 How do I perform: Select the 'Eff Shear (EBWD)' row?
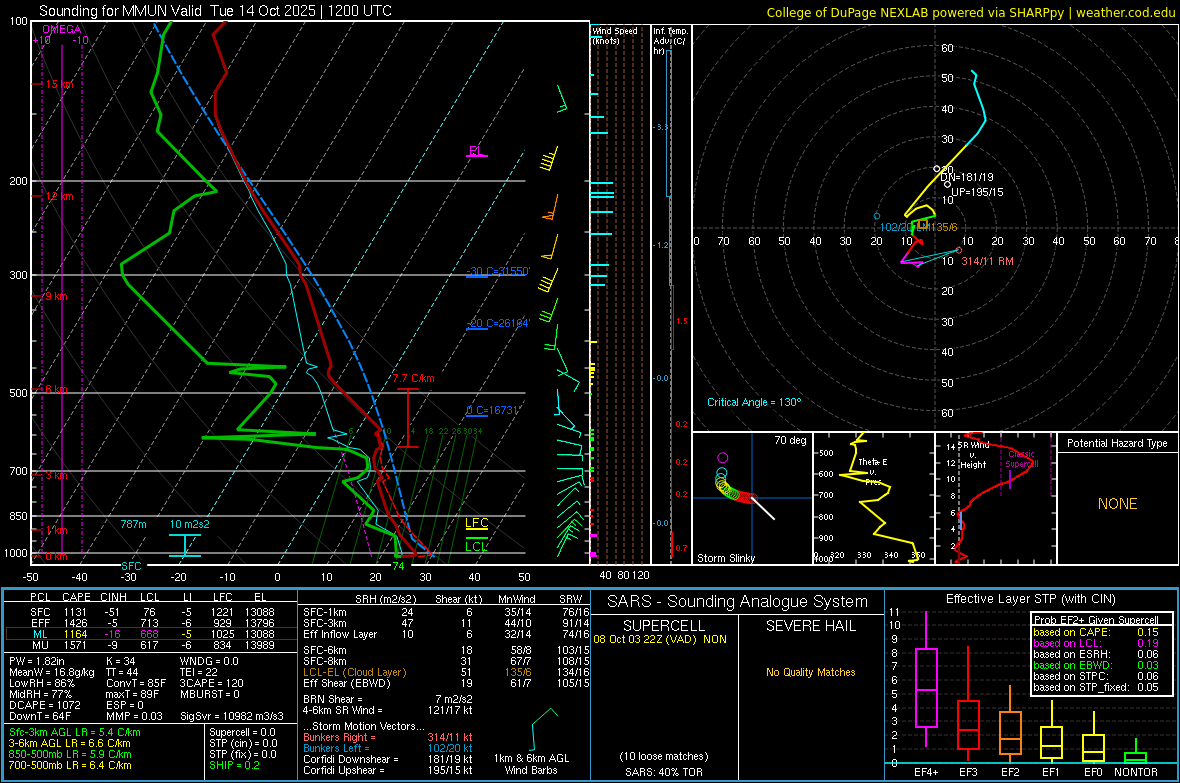[446, 684]
